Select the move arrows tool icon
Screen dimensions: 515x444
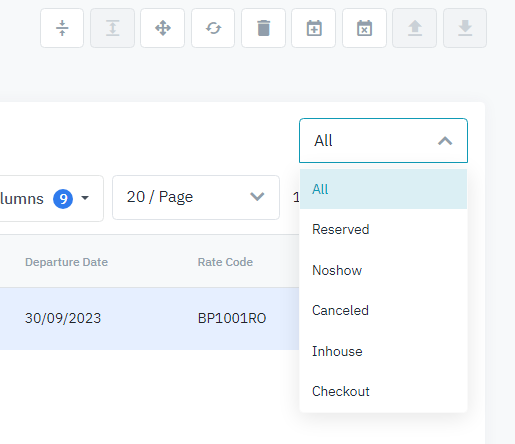pos(163,28)
